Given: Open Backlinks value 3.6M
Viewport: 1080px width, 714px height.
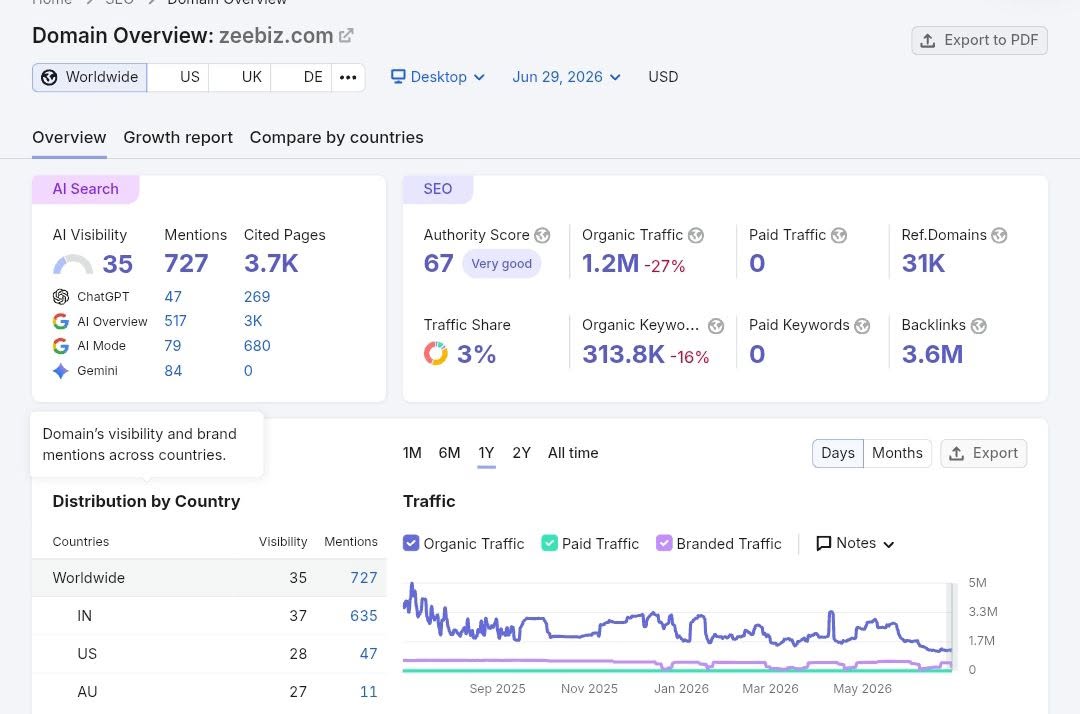Looking at the screenshot, I should 932,355.
